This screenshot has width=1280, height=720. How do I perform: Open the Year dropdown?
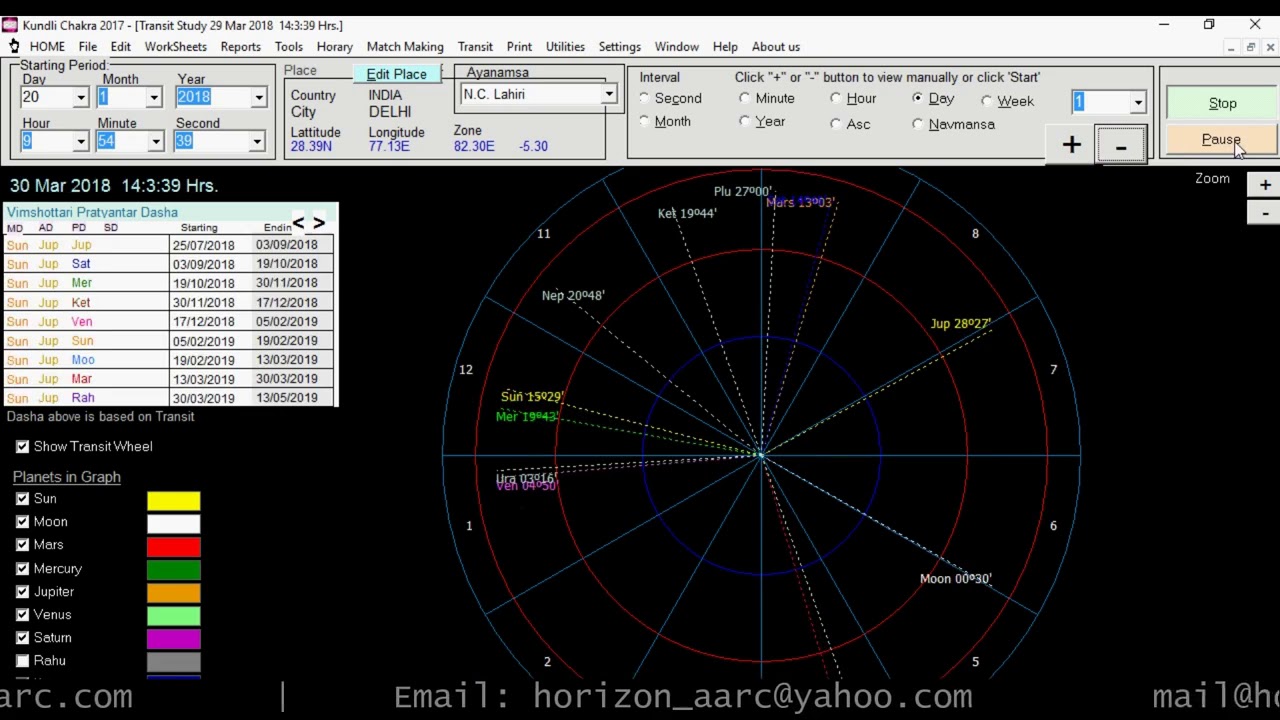[258, 97]
